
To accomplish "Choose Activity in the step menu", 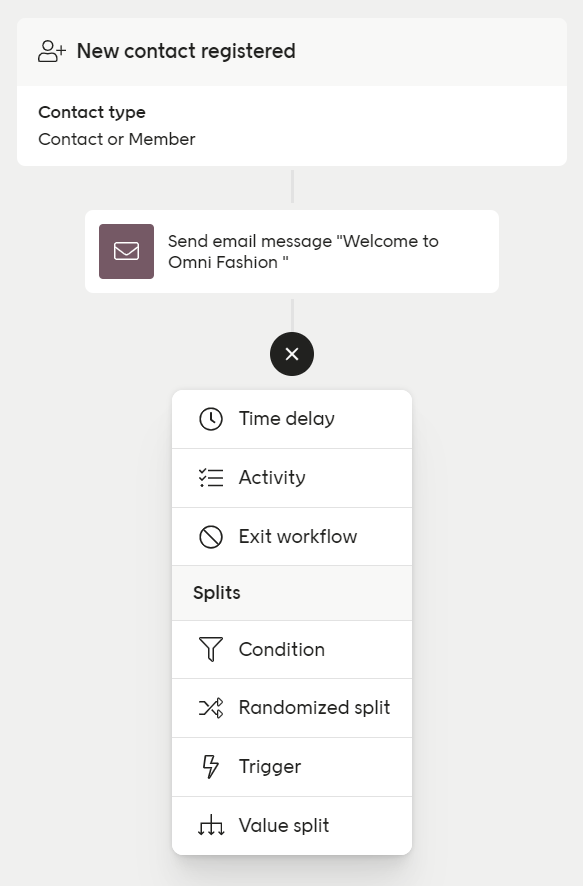I will [292, 478].
